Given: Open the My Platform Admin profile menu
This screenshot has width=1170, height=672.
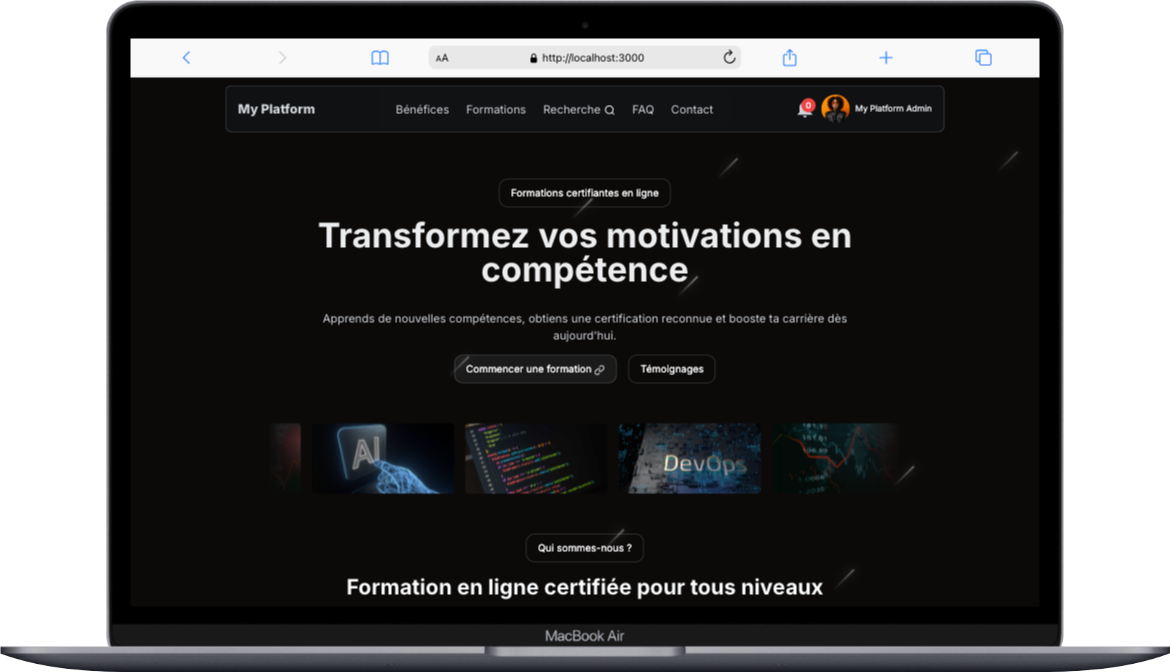Looking at the screenshot, I should coord(893,109).
